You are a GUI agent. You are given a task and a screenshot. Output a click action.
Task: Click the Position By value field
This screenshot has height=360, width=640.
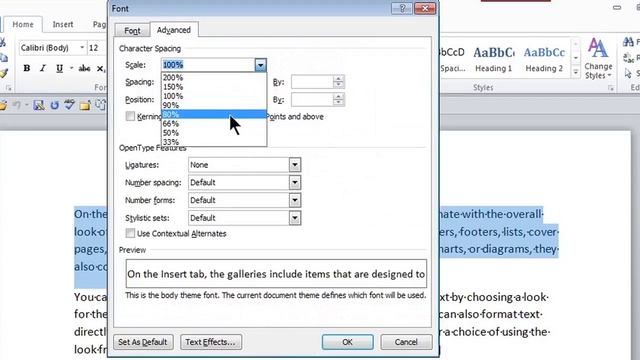(x=312, y=100)
